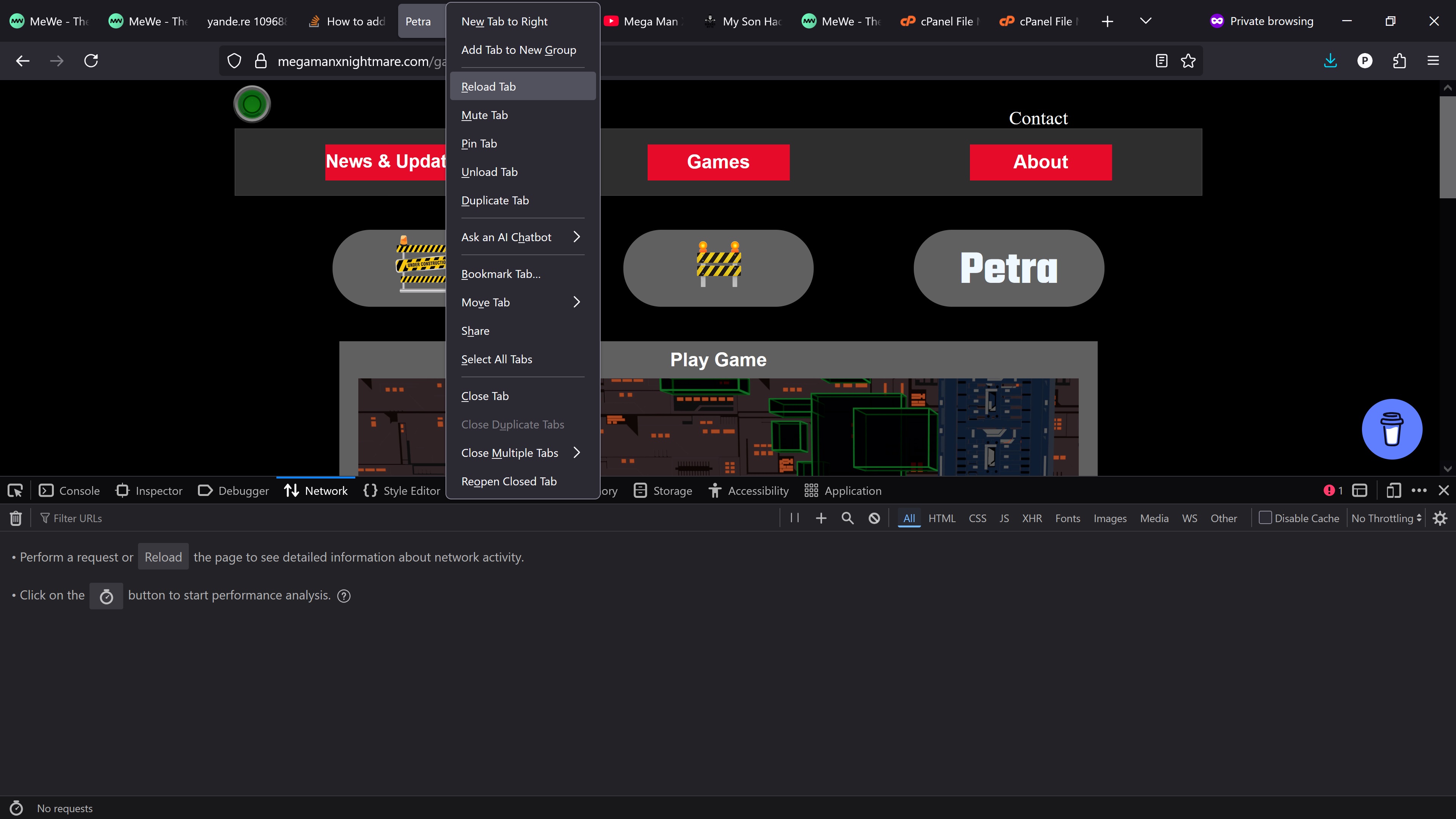This screenshot has height=819, width=1456.
Task: Click the red error count badge
Action: (1334, 491)
